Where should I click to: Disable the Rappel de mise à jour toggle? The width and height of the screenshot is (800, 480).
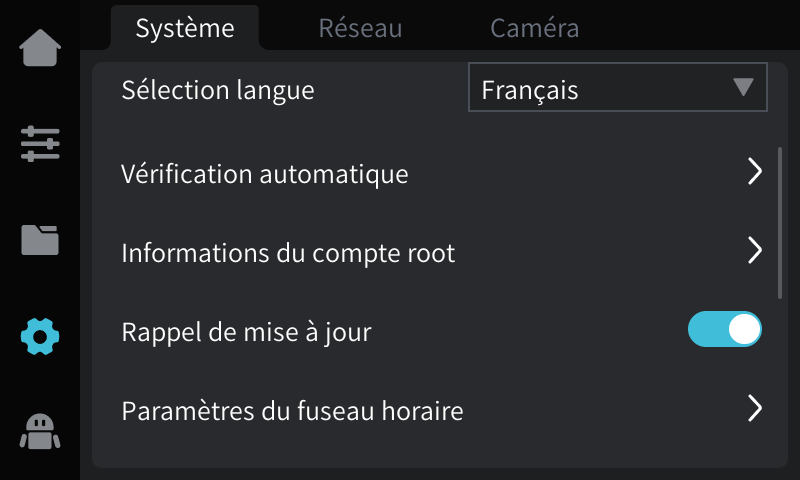(725, 330)
